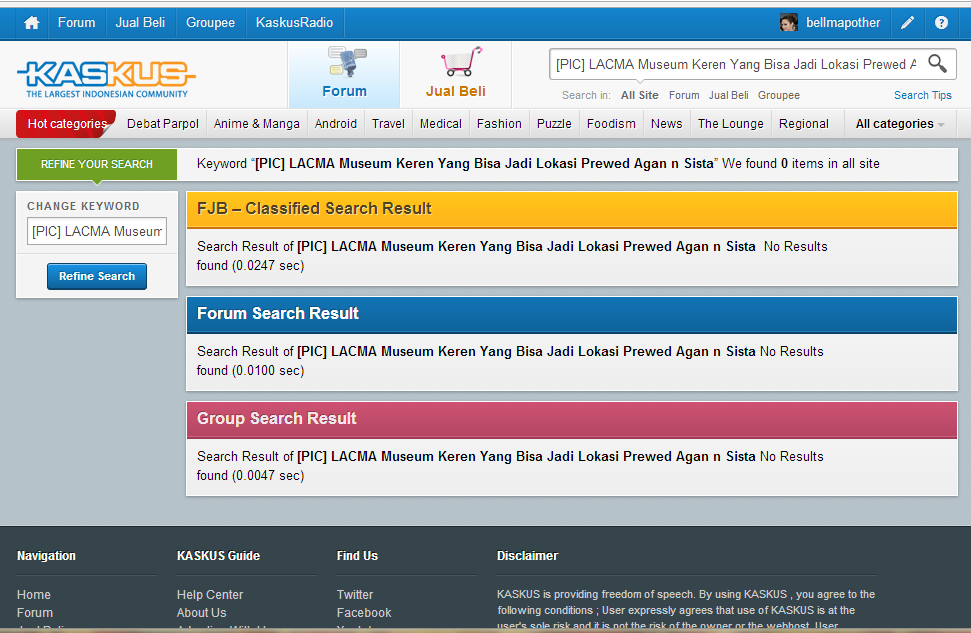Open Fashion category
Viewport: 971px width, 633px height.
499,124
